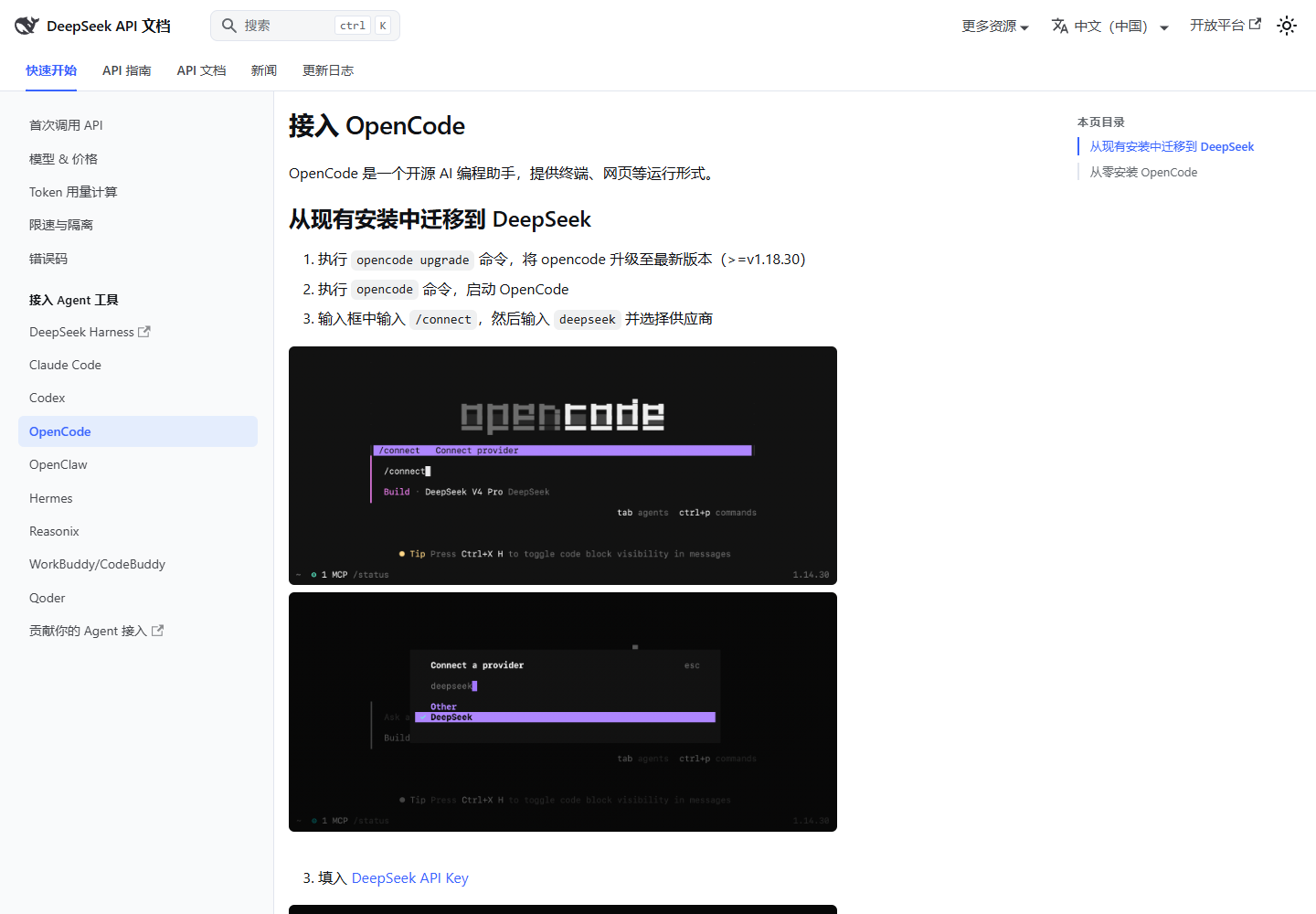The height and width of the screenshot is (914, 1316).
Task: Select 模型 & 价格 in sidebar
Action: pos(138,159)
